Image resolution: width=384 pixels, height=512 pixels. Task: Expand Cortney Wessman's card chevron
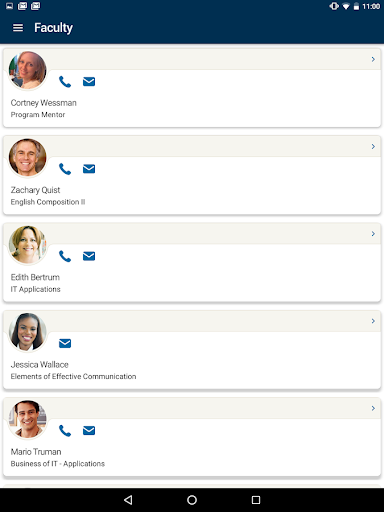pos(373,59)
